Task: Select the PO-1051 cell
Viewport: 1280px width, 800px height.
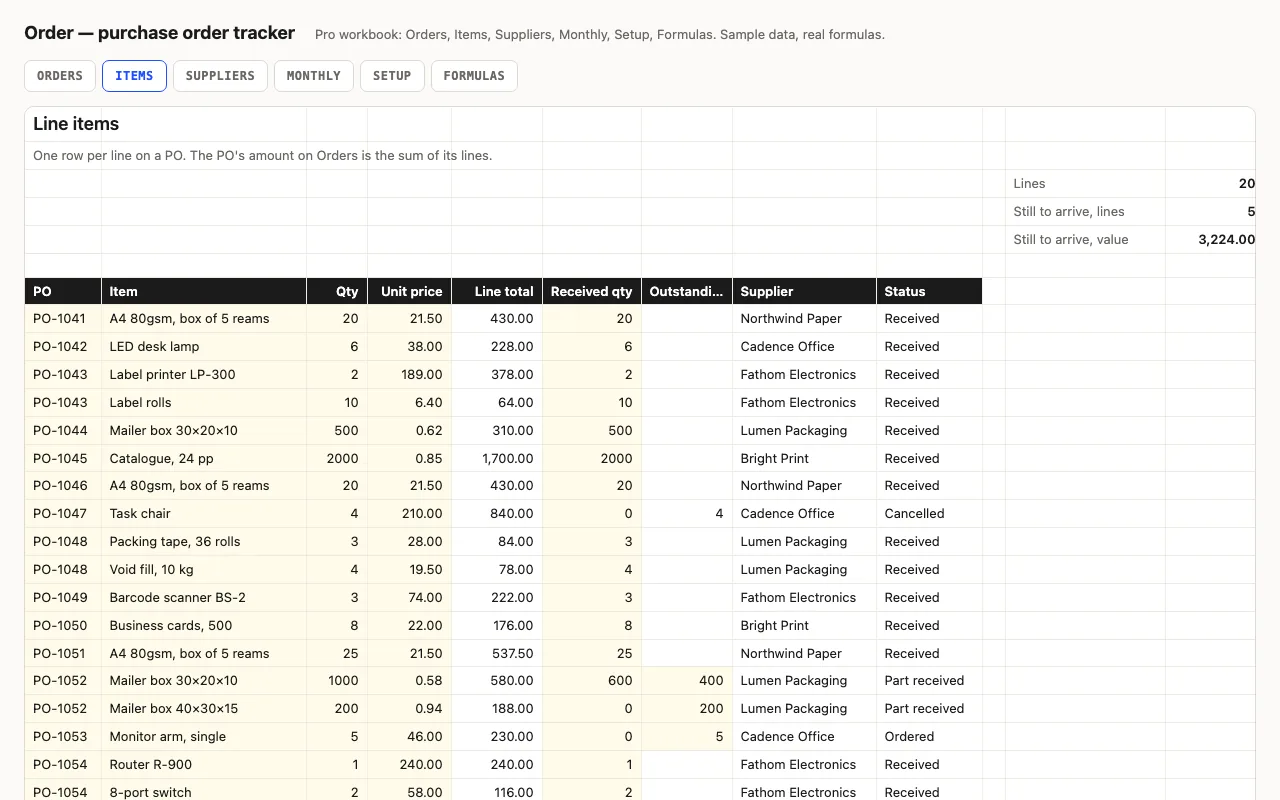Action: tap(63, 654)
